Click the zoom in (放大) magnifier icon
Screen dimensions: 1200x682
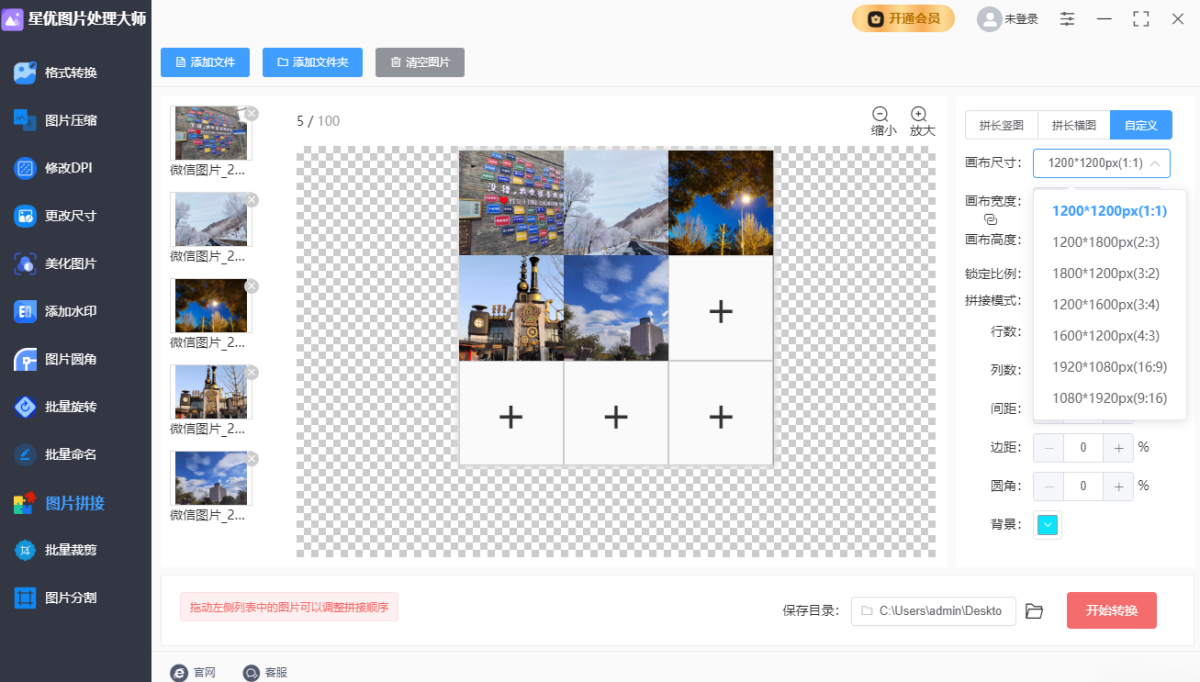[x=919, y=115]
